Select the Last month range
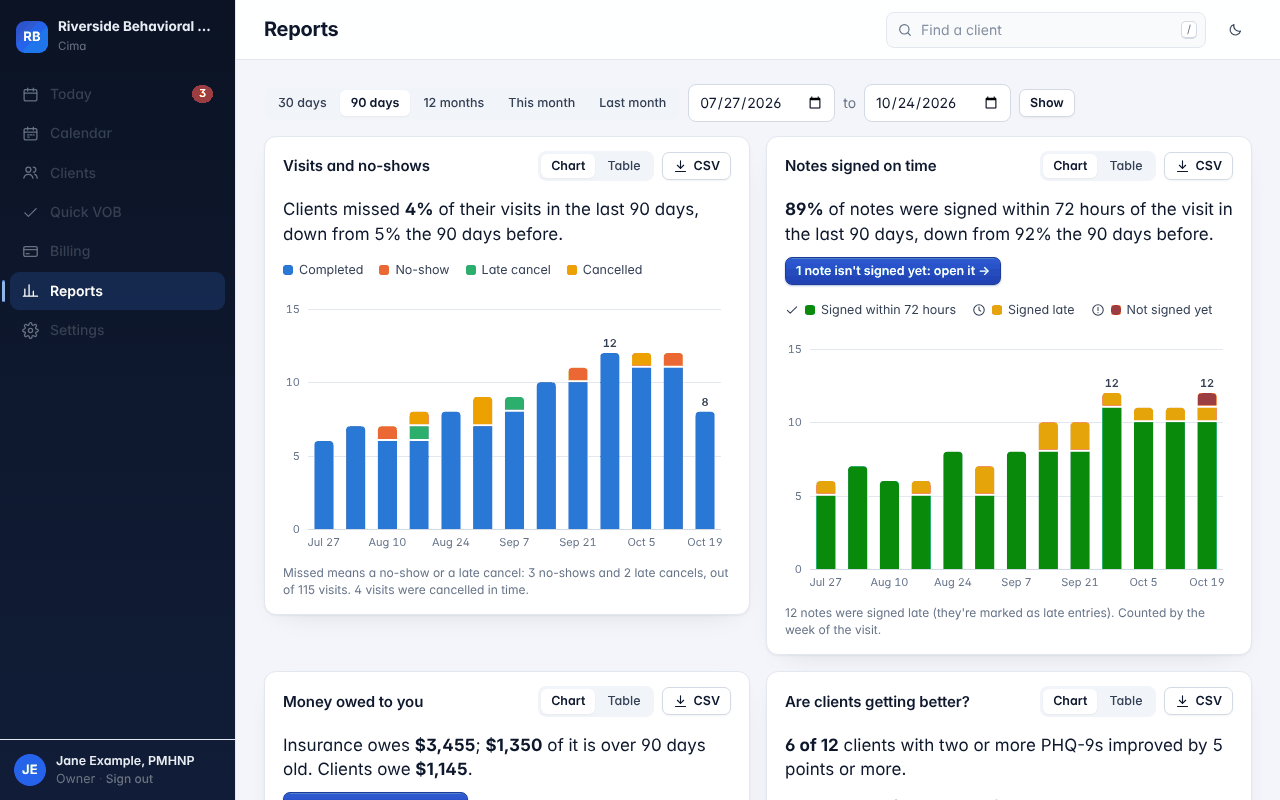1280x800 pixels. coord(632,103)
